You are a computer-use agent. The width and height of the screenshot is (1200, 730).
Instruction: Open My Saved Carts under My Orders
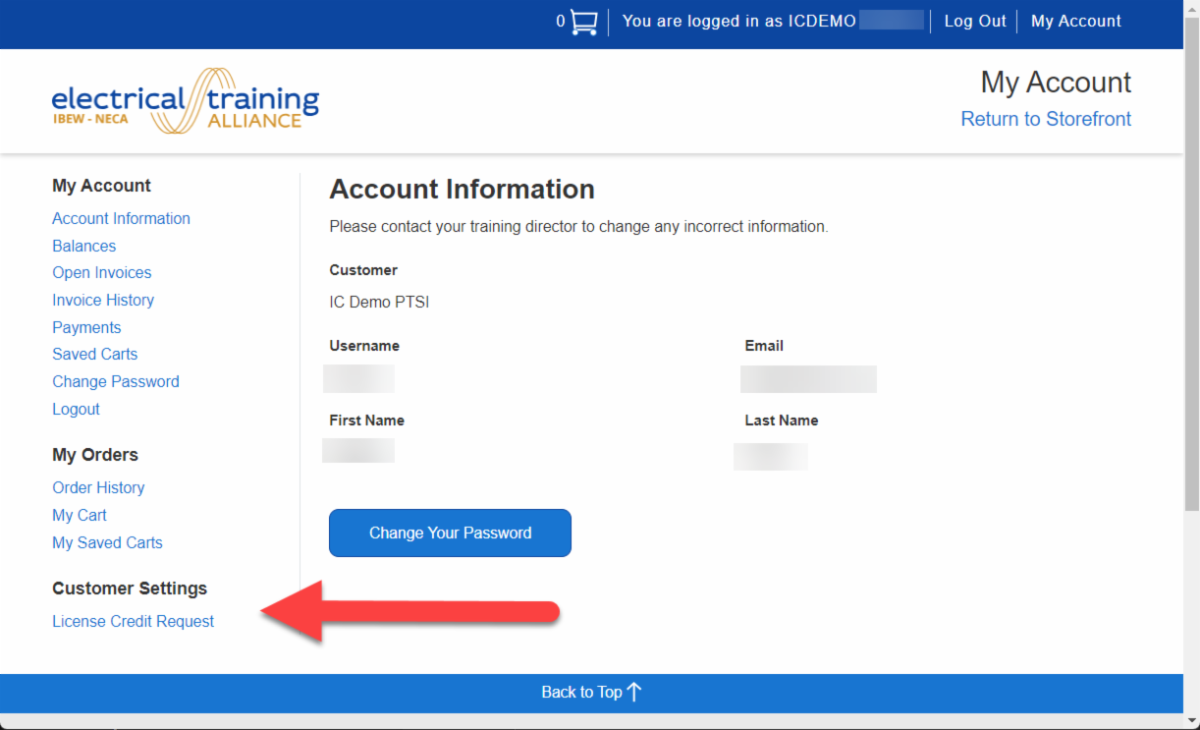(x=107, y=542)
